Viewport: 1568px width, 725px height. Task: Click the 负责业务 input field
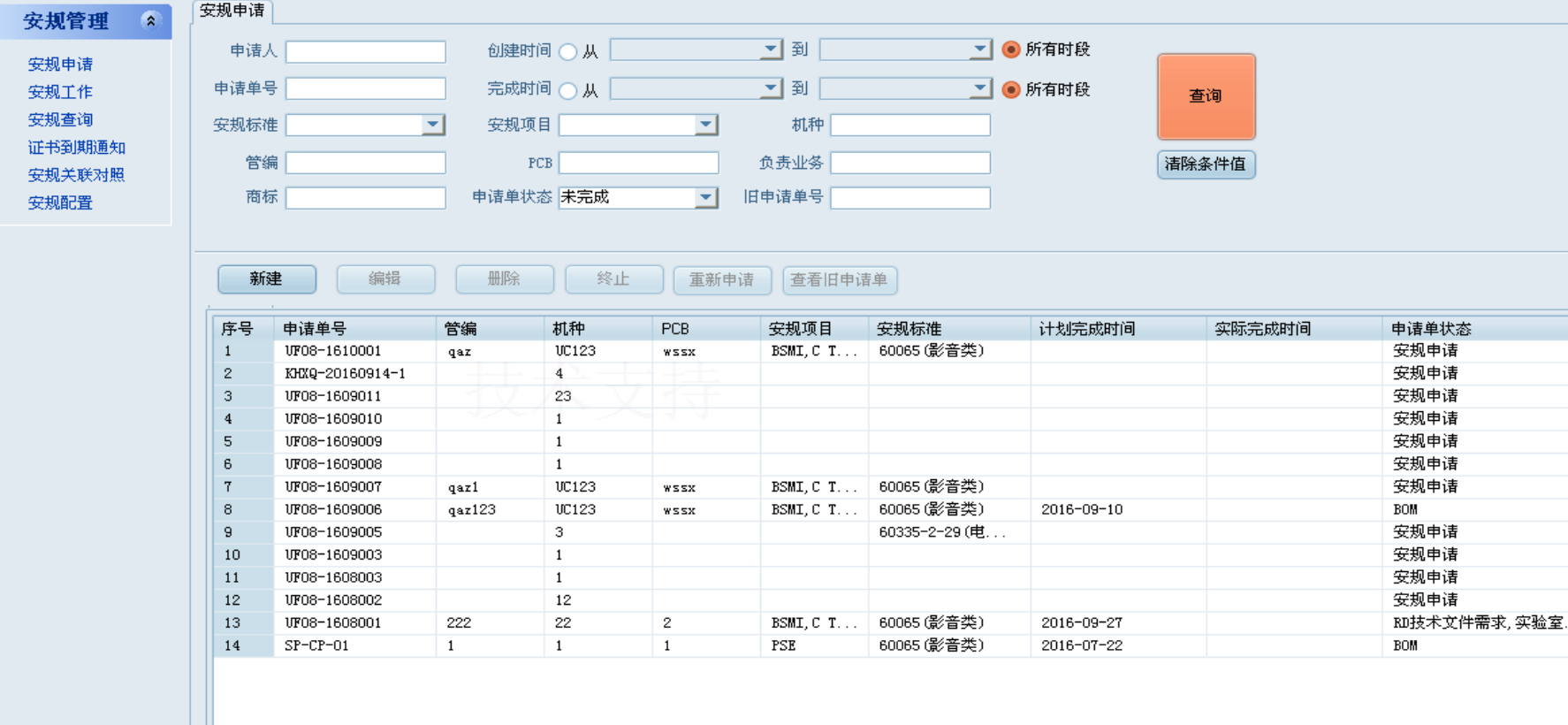point(910,163)
